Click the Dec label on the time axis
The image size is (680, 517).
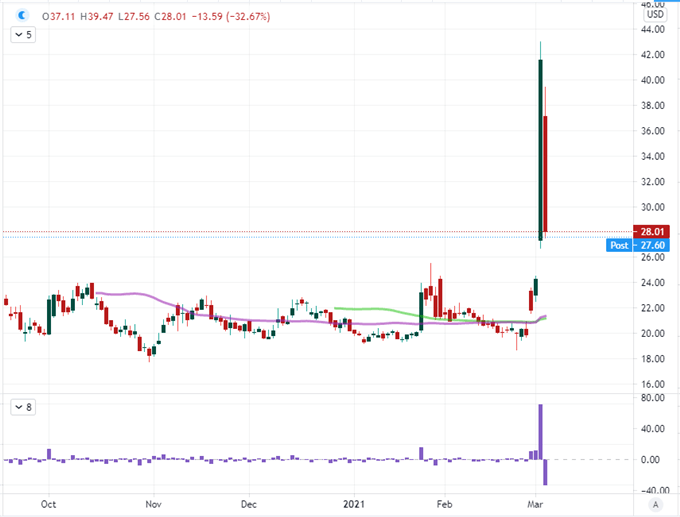[x=249, y=504]
